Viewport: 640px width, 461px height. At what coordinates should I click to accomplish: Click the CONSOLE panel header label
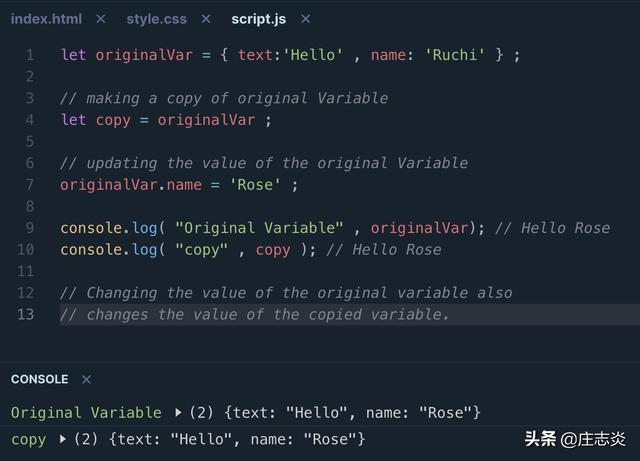click(40, 380)
